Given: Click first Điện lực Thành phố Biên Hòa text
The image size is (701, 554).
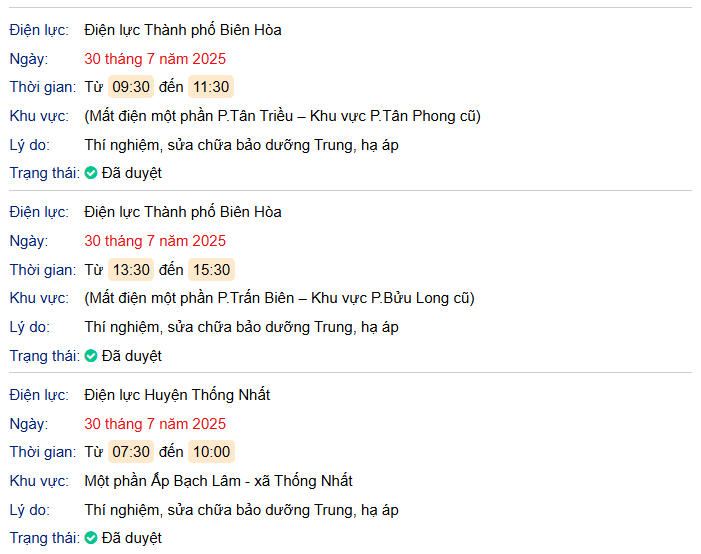Looking at the screenshot, I should coord(183,30).
